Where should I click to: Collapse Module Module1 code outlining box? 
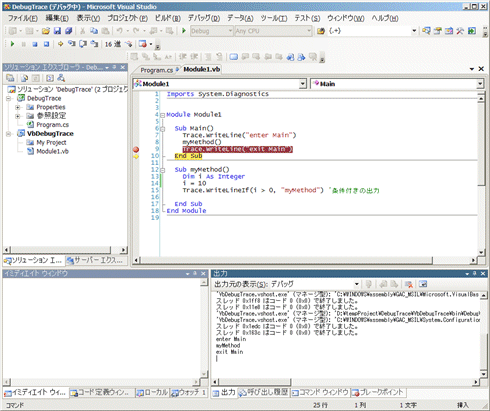pos(163,115)
